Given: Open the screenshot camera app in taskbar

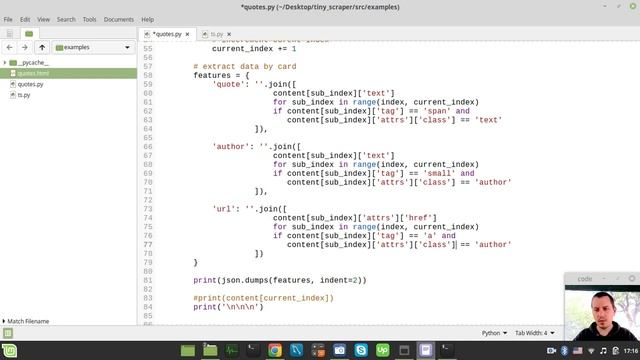Looking at the screenshot, I should pyautogui.click(x=339, y=350).
